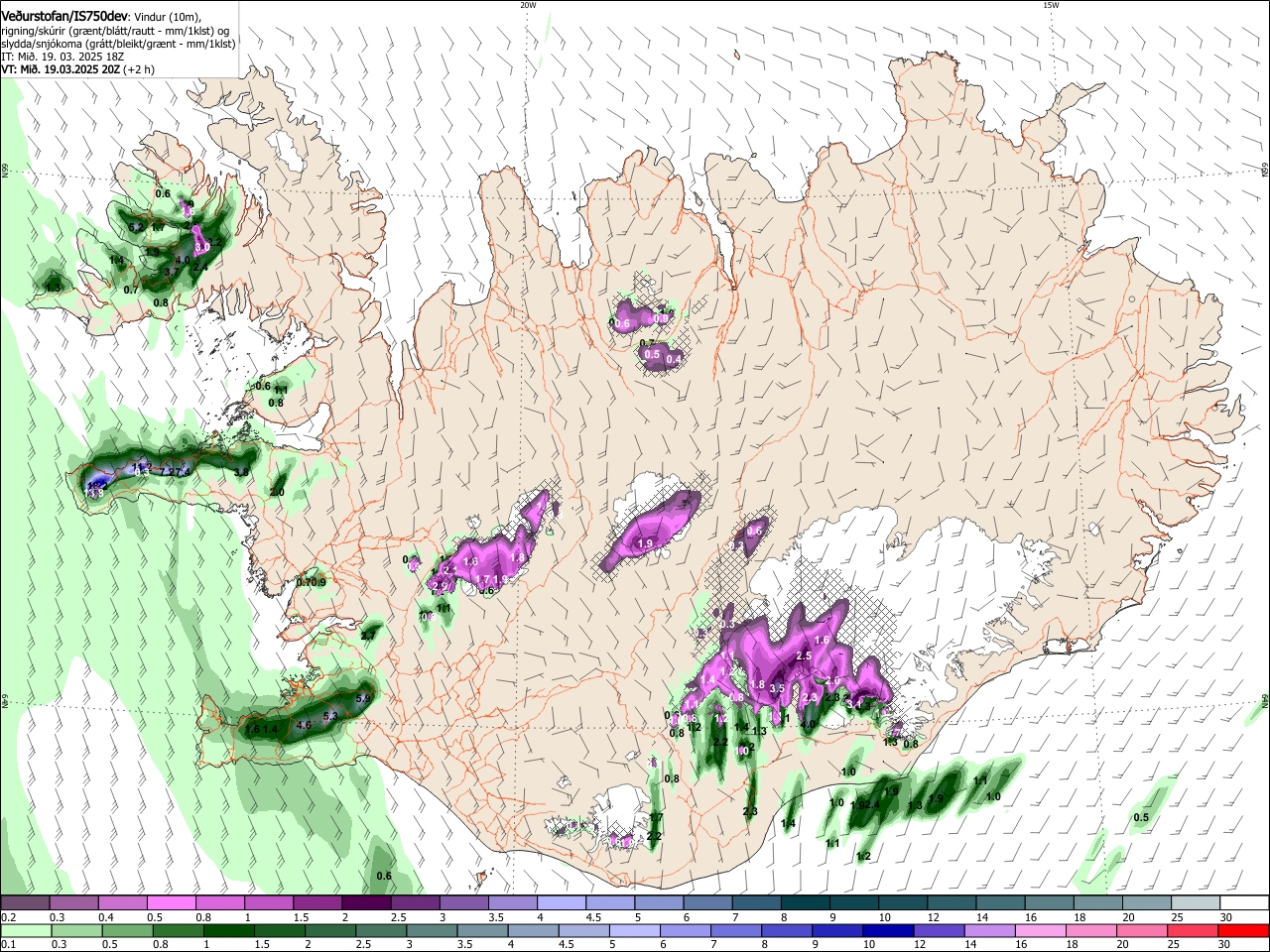1270x952 pixels.
Task: Click the 3.8 value on Snæfellsnes rain band
Action: pyautogui.click(x=240, y=473)
